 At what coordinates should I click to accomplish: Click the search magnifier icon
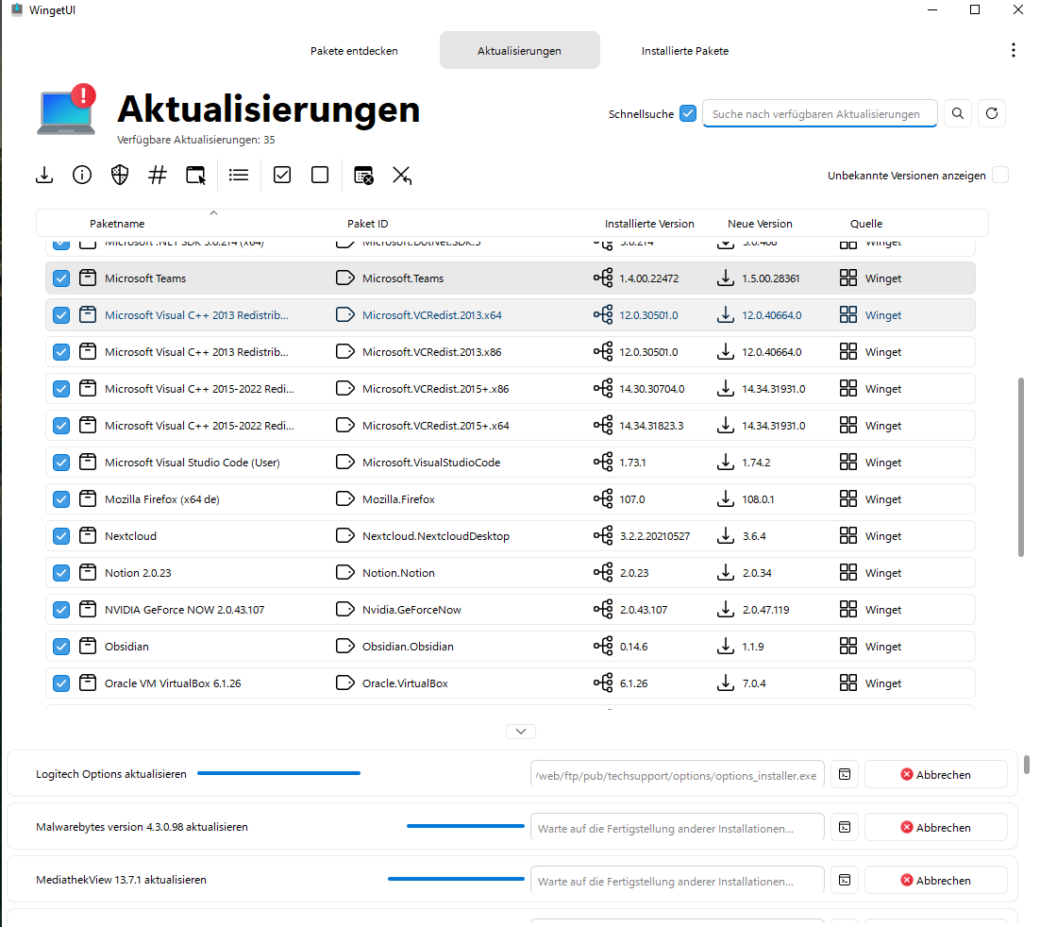click(x=957, y=113)
